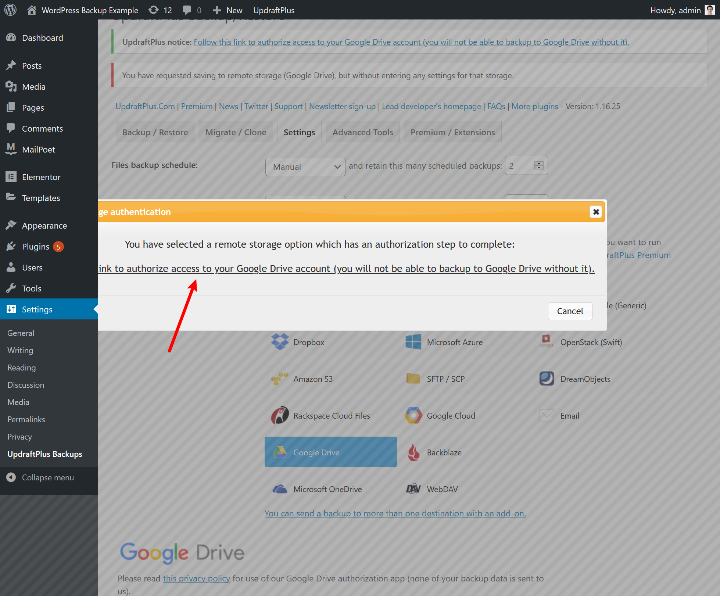The width and height of the screenshot is (720, 596).
Task: Open the Plugins menu in sidebar
Action: [35, 247]
